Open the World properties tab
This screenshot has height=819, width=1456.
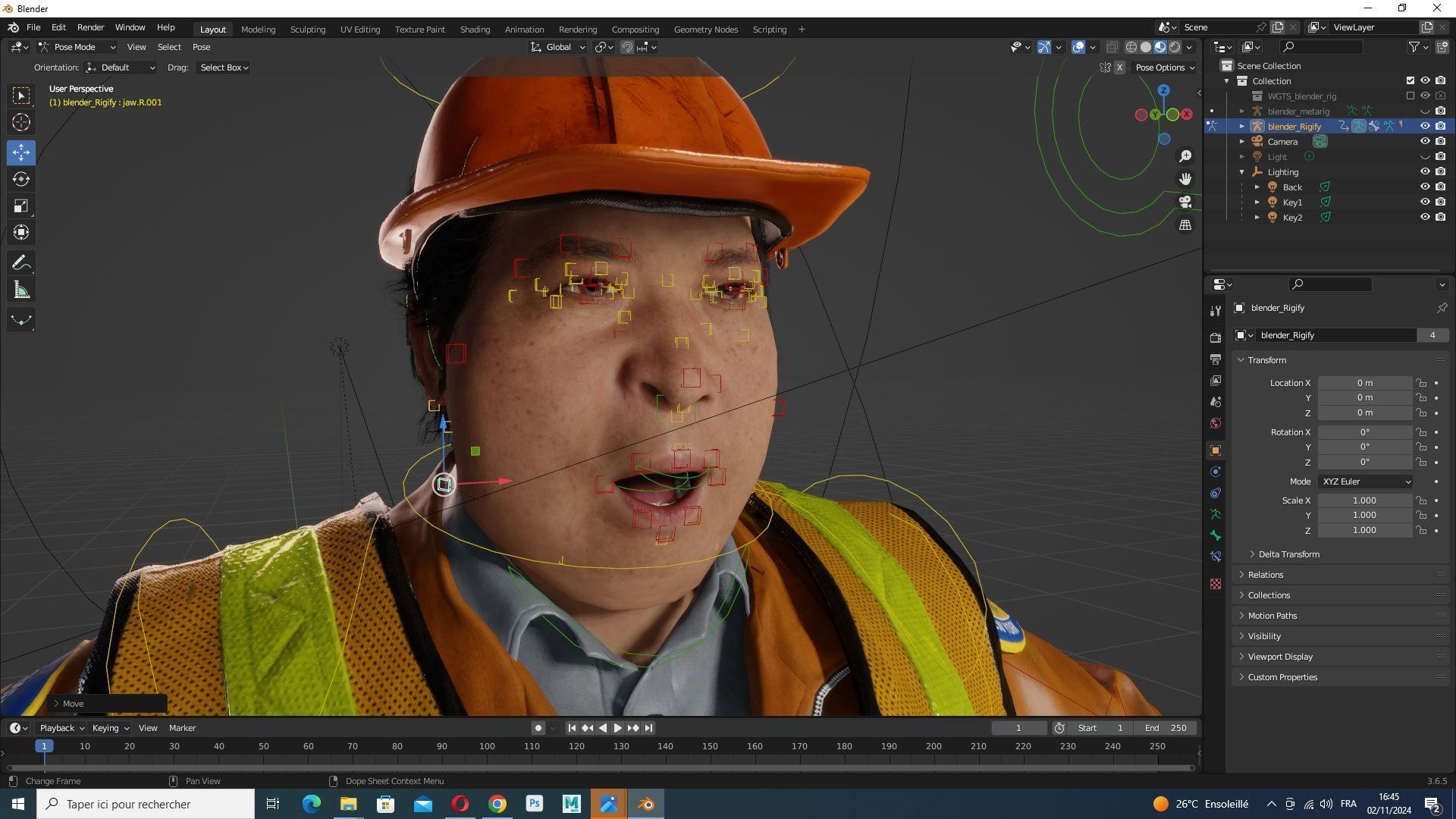pyautogui.click(x=1216, y=422)
